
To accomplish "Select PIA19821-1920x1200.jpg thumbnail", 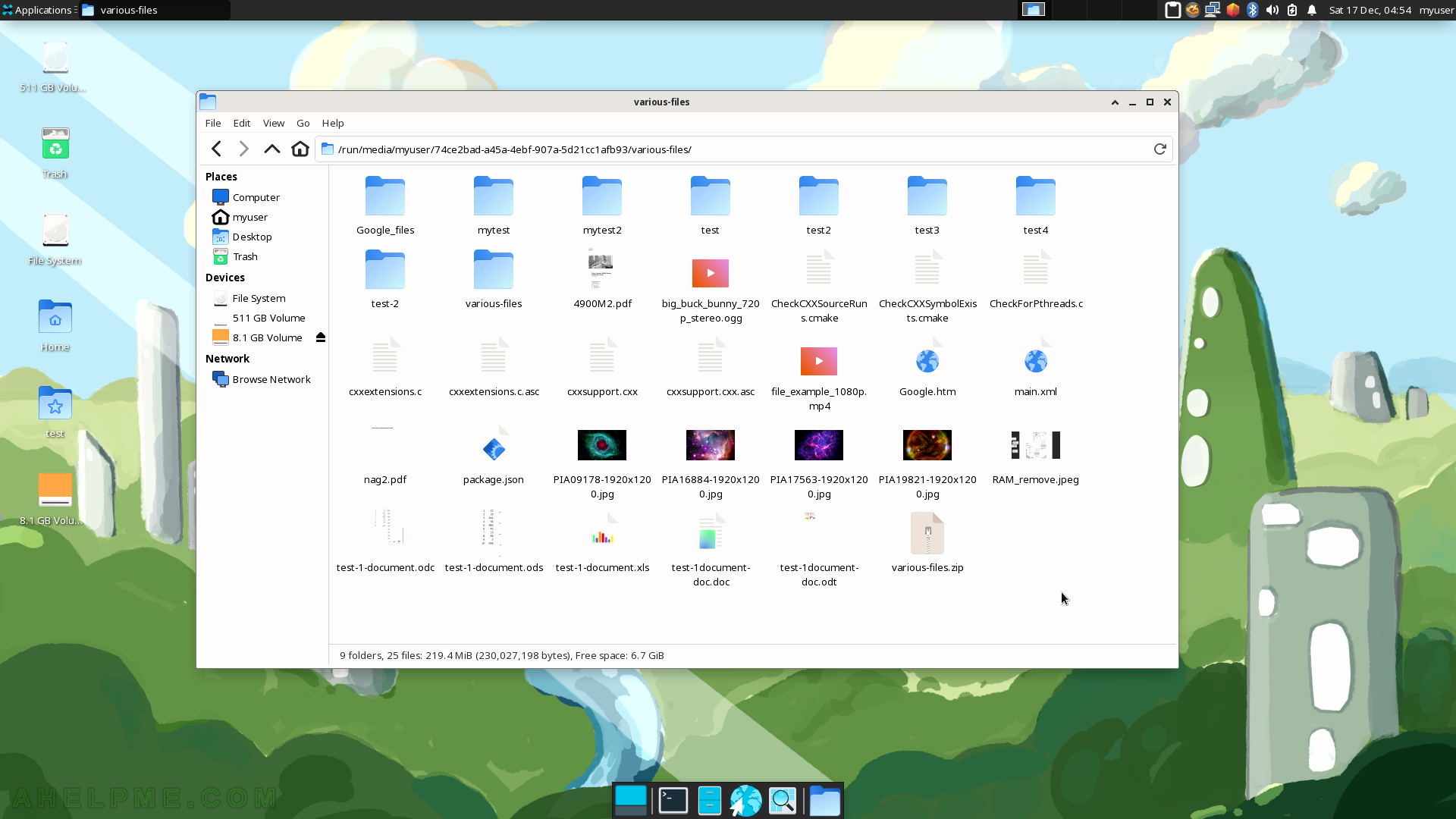I will 927,445.
